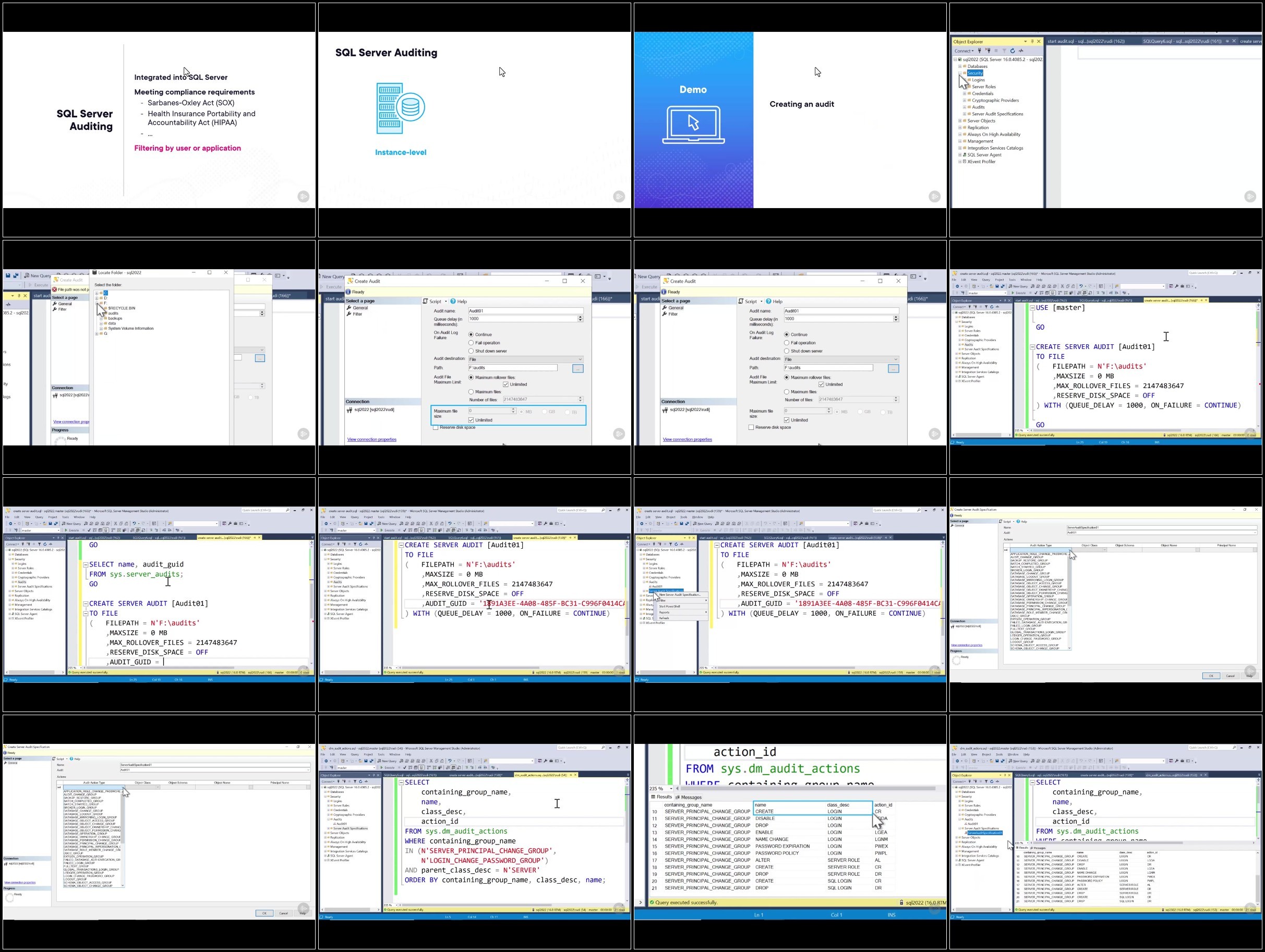Open Filter page in highlighted Create Audit dialog
This screenshot has width=1265, height=952.
point(358,314)
